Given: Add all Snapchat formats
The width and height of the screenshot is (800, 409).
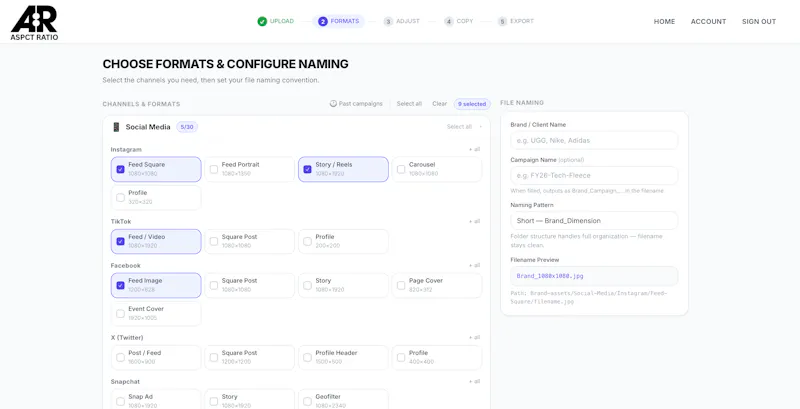Looking at the screenshot, I should (x=474, y=381).
